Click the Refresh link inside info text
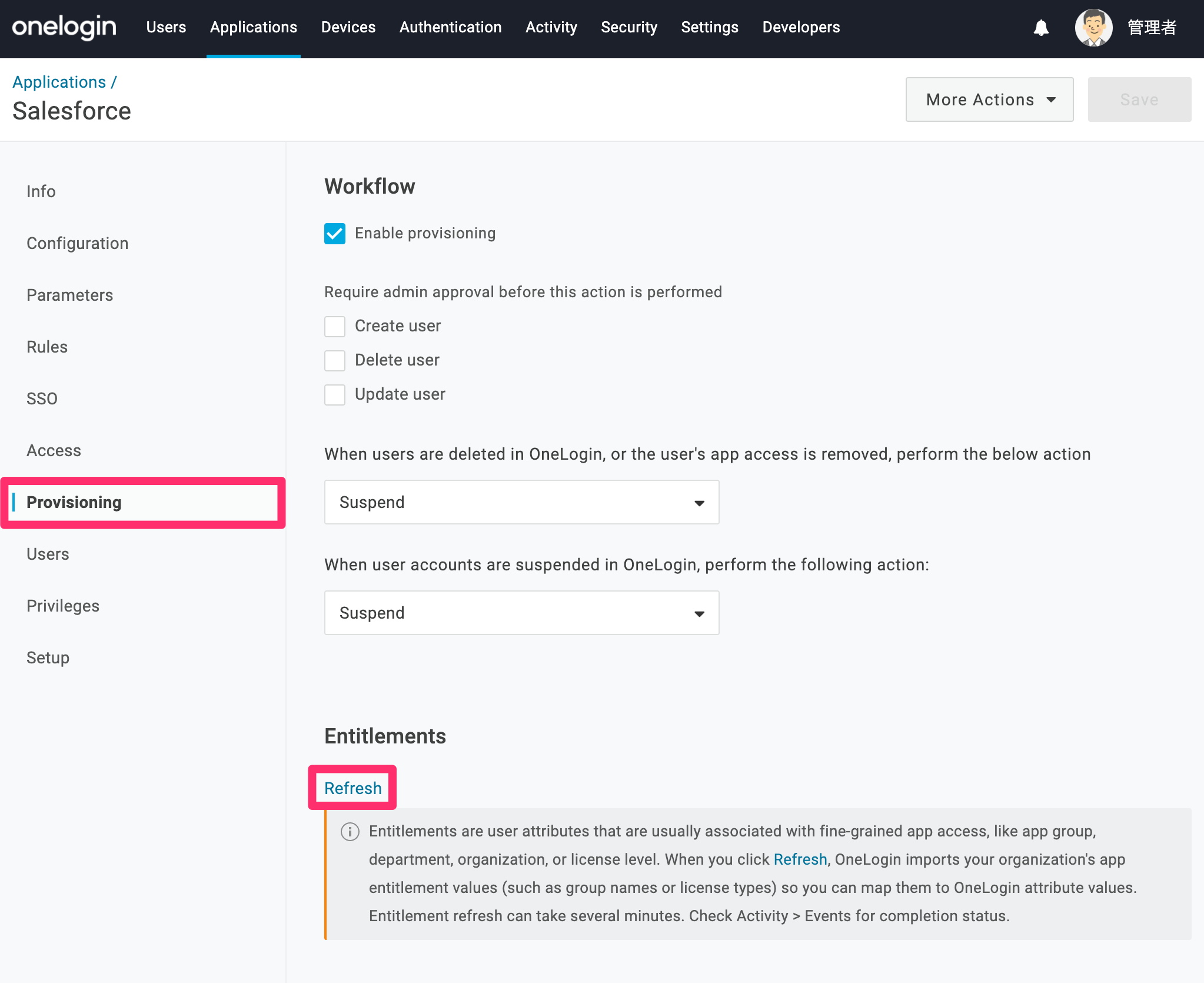1204x983 pixels. click(800, 859)
